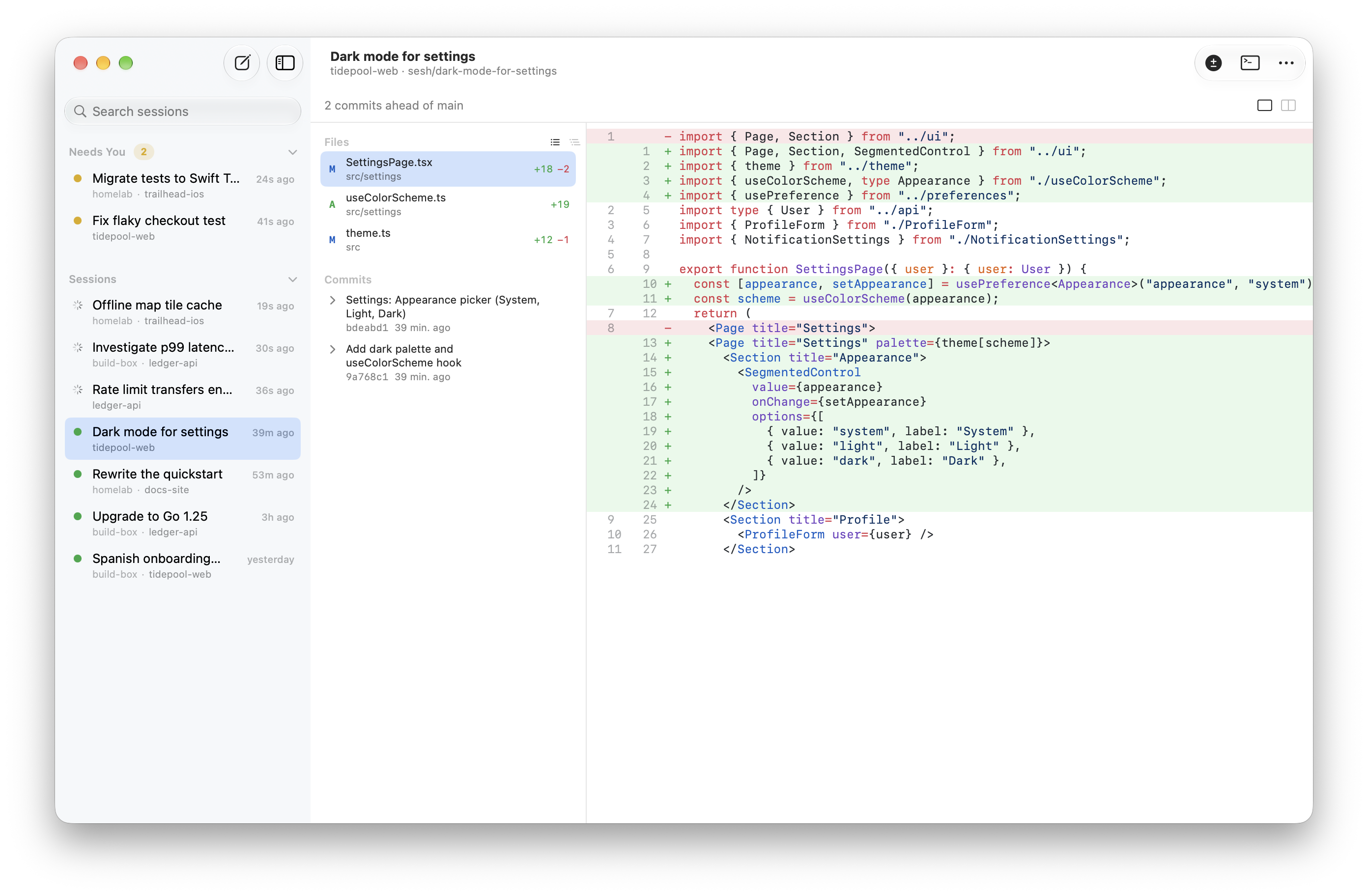Switch to split diff view icon

(x=1288, y=105)
